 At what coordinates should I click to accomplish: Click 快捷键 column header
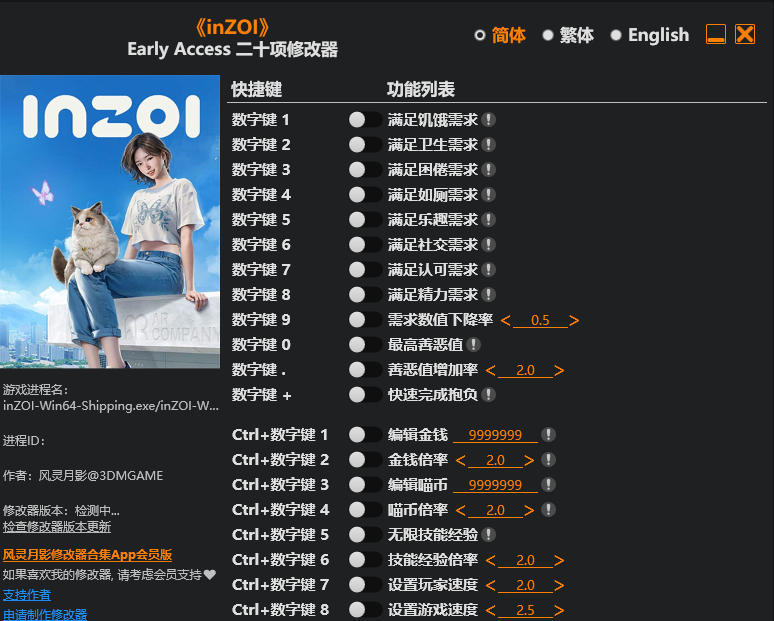point(257,89)
